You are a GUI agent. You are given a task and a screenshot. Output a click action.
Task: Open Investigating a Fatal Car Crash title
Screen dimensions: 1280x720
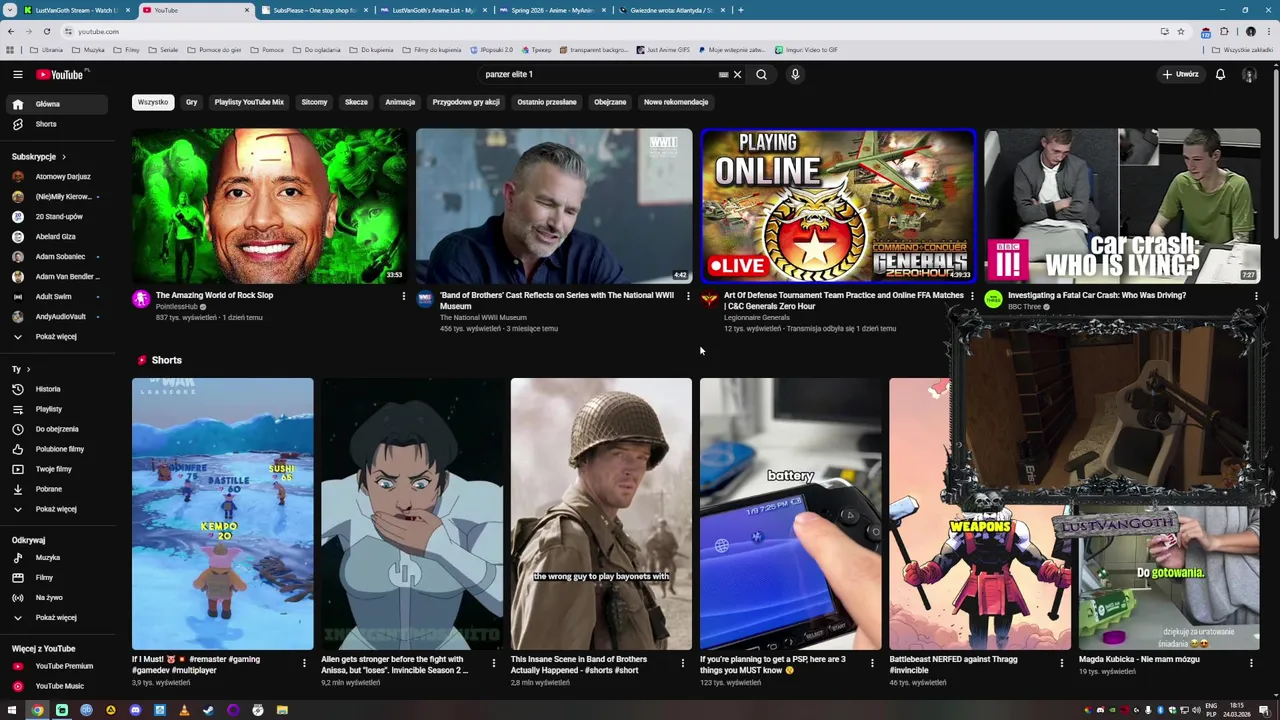[x=1097, y=295]
